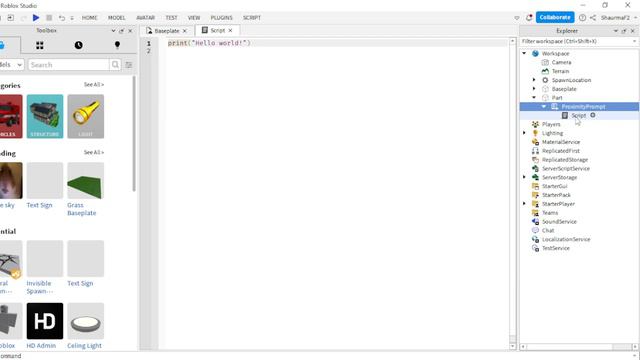Click the second See All link in Toolbox
640x360 pixels.
tap(94, 152)
